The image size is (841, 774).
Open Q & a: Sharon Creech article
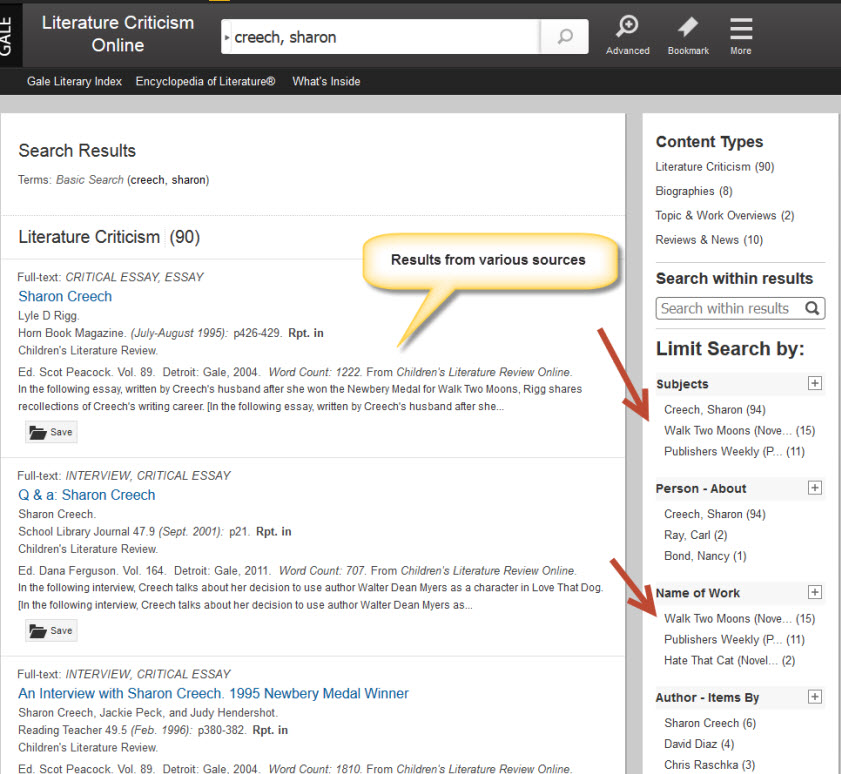pos(86,495)
